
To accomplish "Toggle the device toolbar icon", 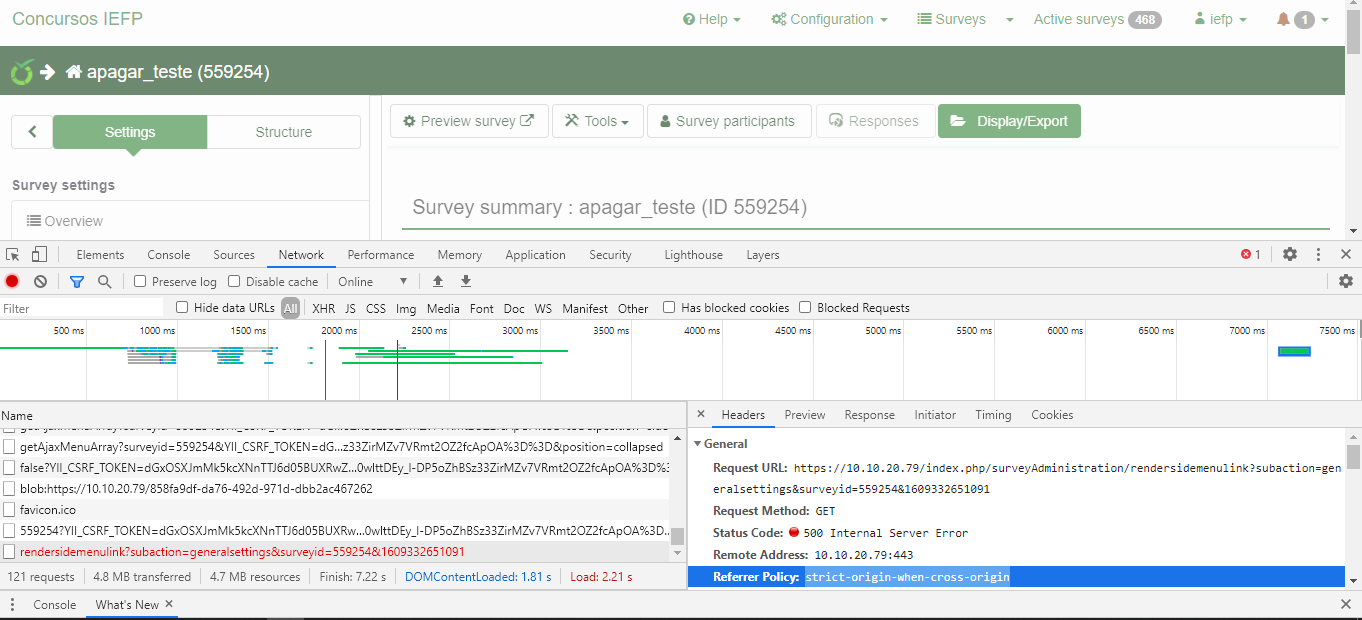I will 39,255.
